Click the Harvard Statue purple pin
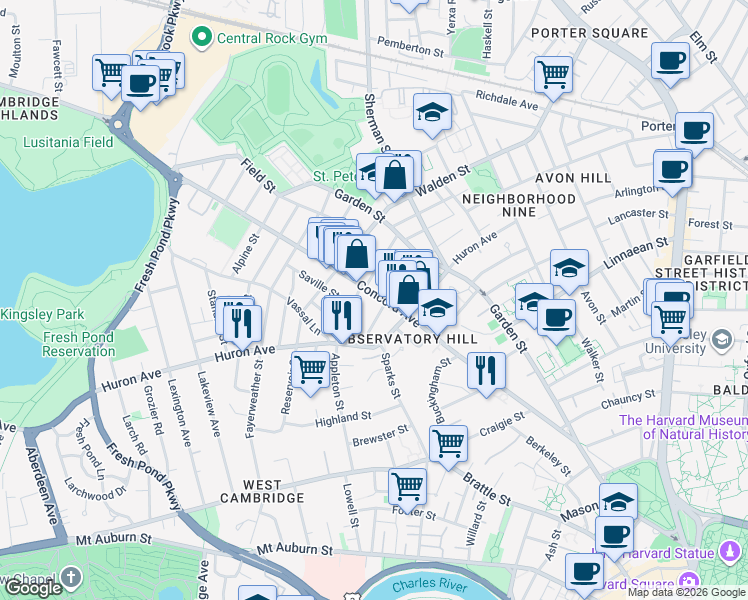The height and width of the screenshot is (600, 748). click(x=729, y=553)
